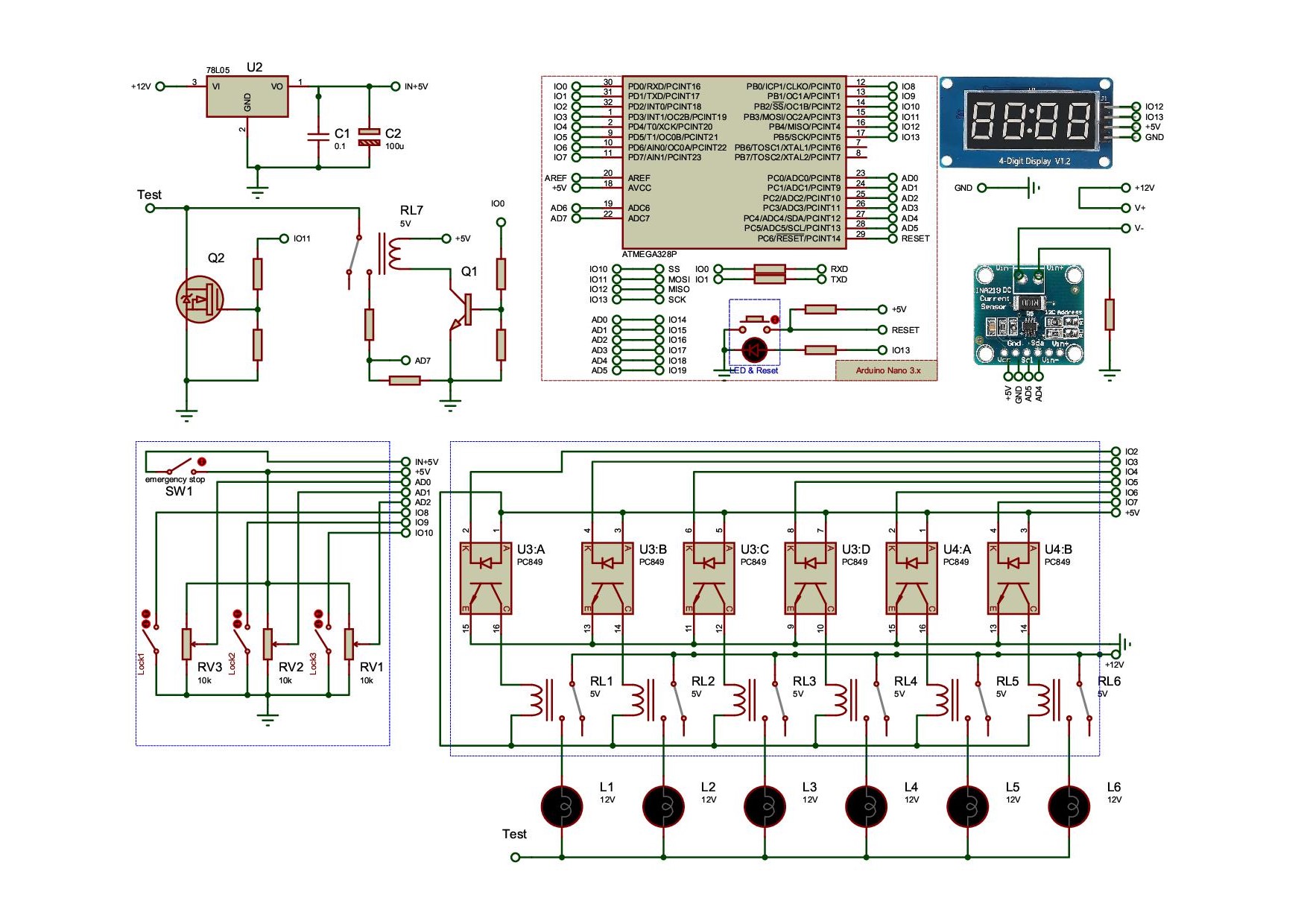Click the "MISO" terminal label
Screen dimensions: 1307x924
pyautogui.click(x=679, y=289)
